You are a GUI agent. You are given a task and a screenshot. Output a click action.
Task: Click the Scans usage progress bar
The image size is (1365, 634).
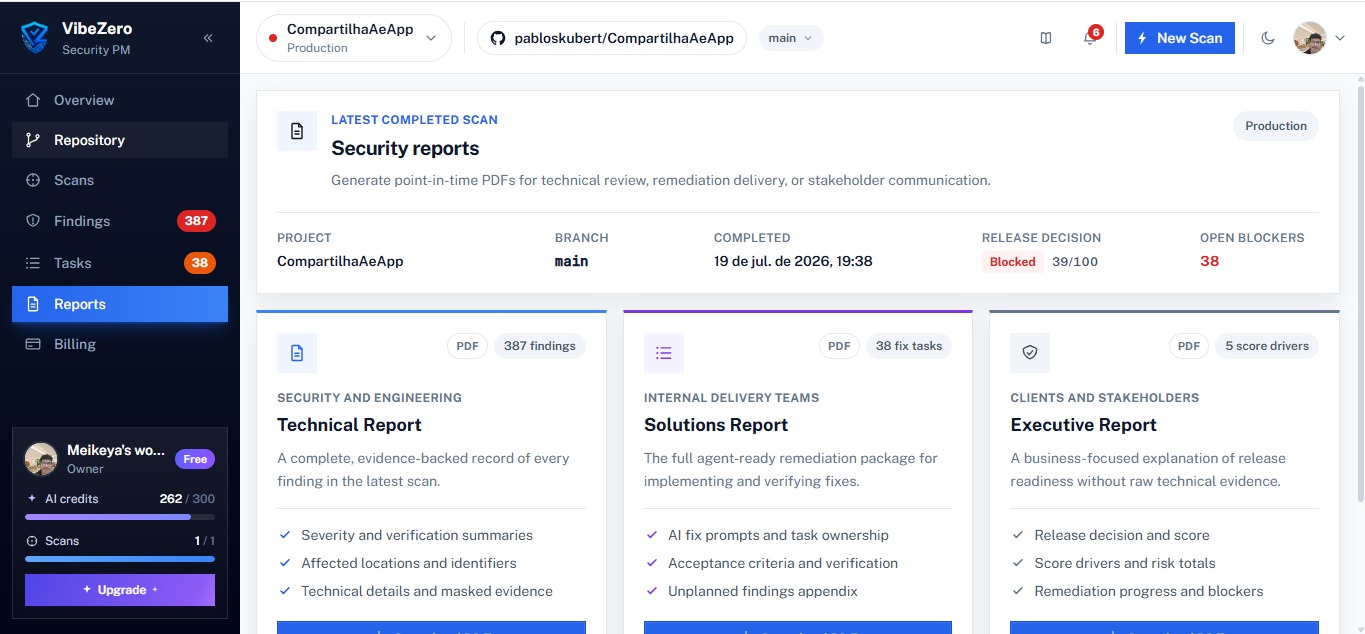[120, 559]
